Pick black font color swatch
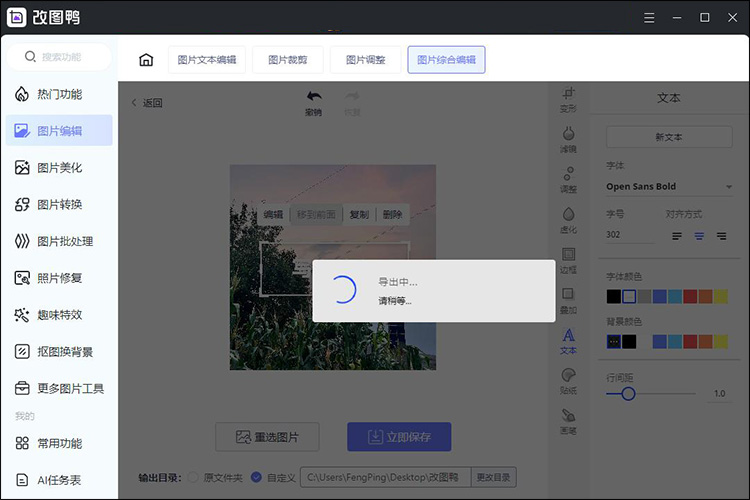The image size is (750, 500). 614,297
